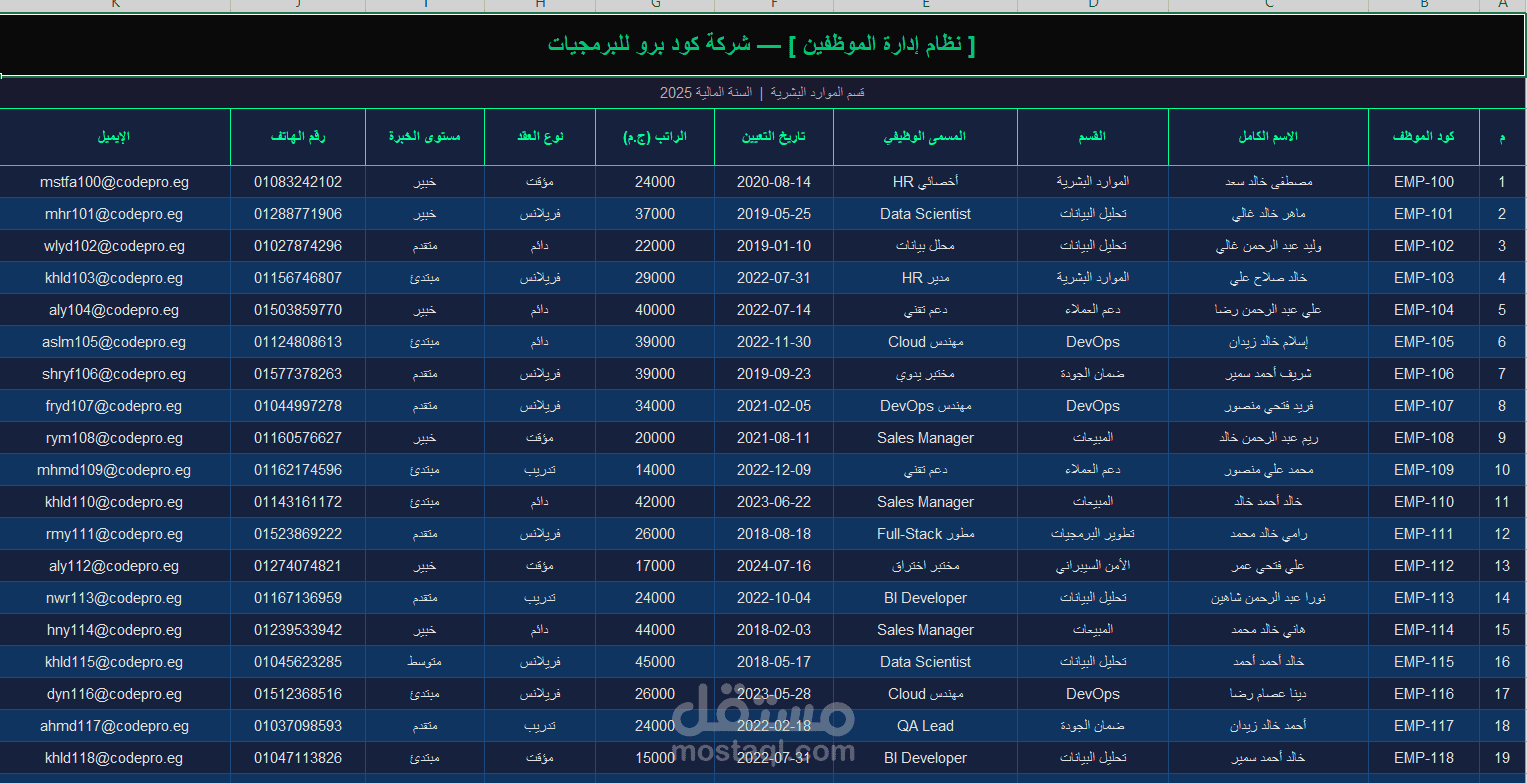This screenshot has width=1527, height=783.
Task: Select email cell mhr101@codepro.eg
Action: click(x=115, y=214)
